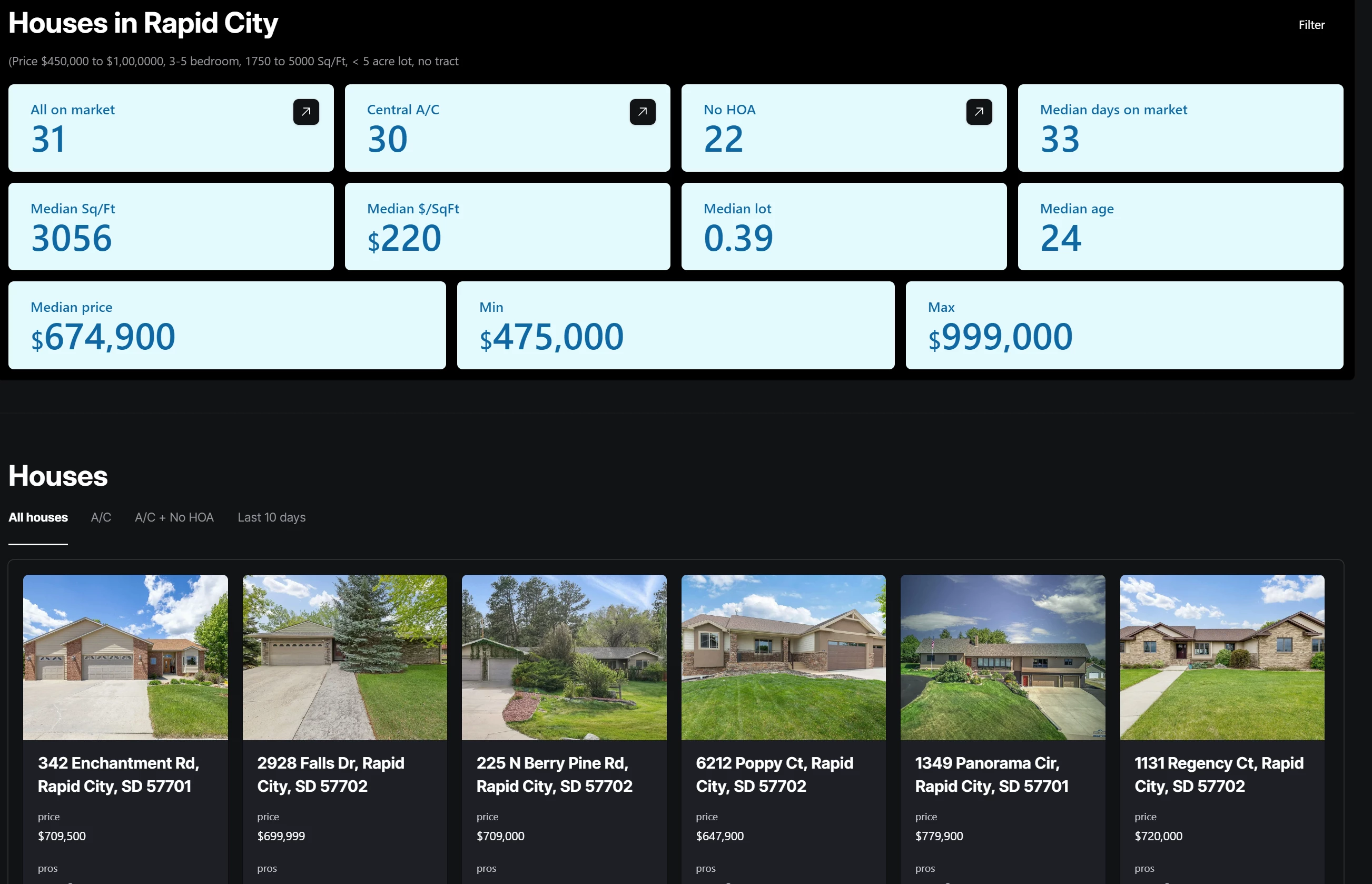Click the $709,500 price text
The width and height of the screenshot is (1372, 884).
62,836
